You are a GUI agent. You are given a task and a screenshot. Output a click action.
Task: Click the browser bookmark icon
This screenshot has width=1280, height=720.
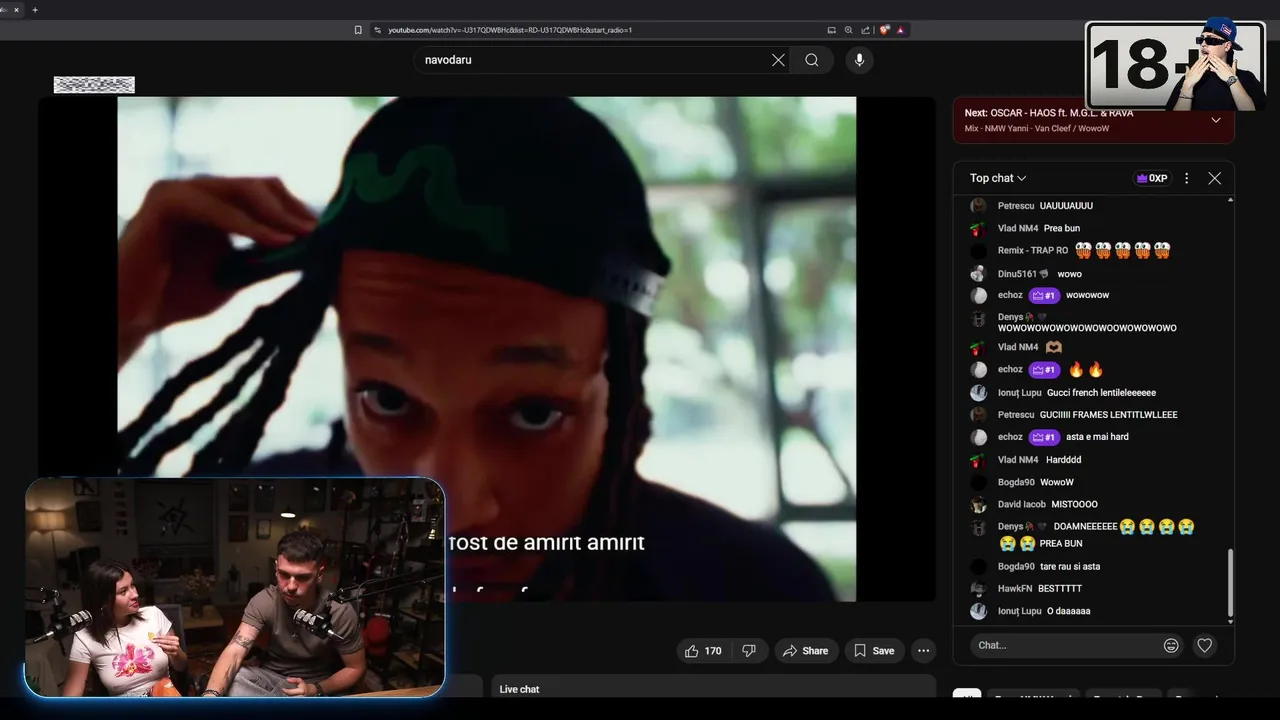pos(358,30)
